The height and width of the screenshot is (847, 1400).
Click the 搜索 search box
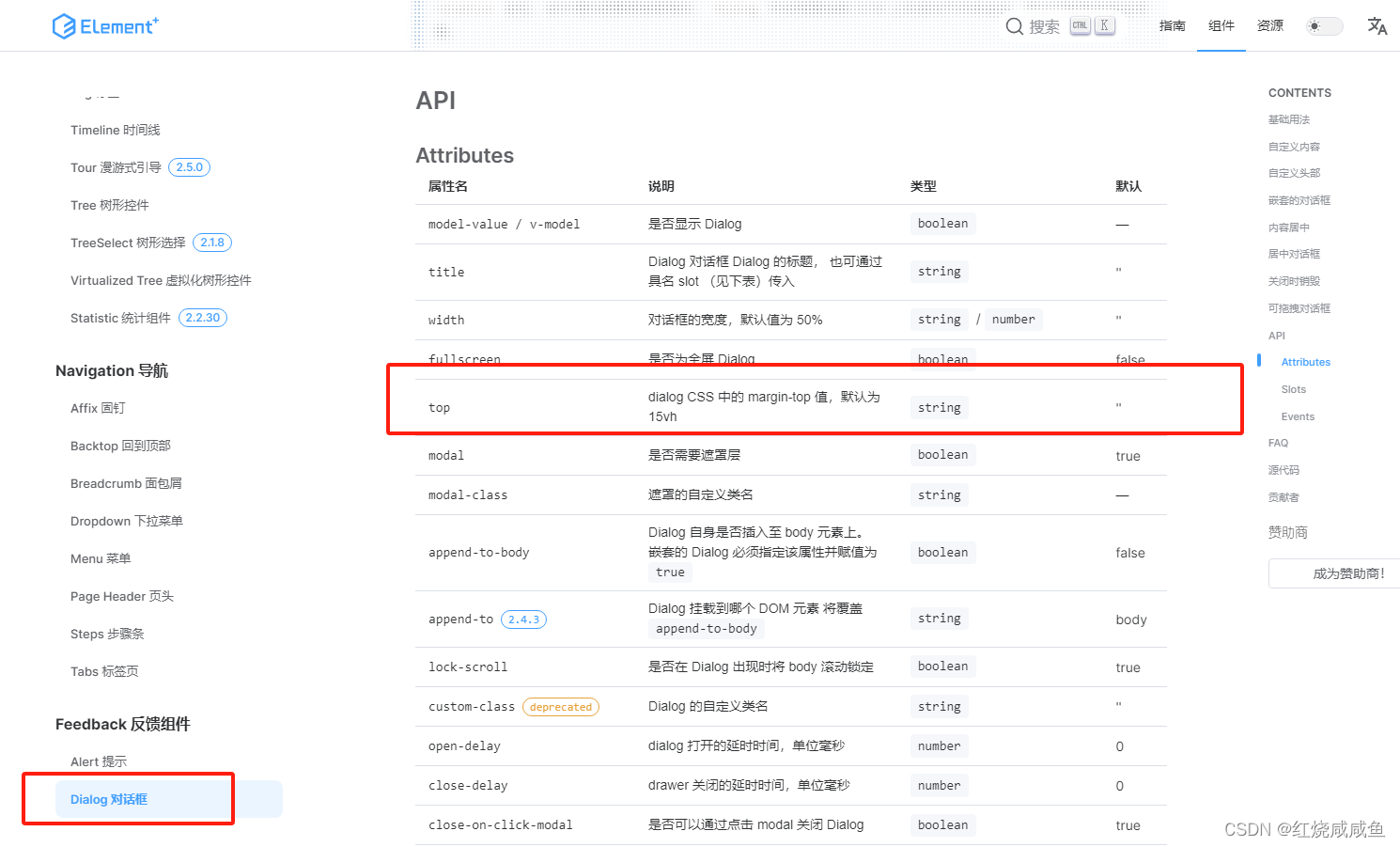pos(1061,26)
